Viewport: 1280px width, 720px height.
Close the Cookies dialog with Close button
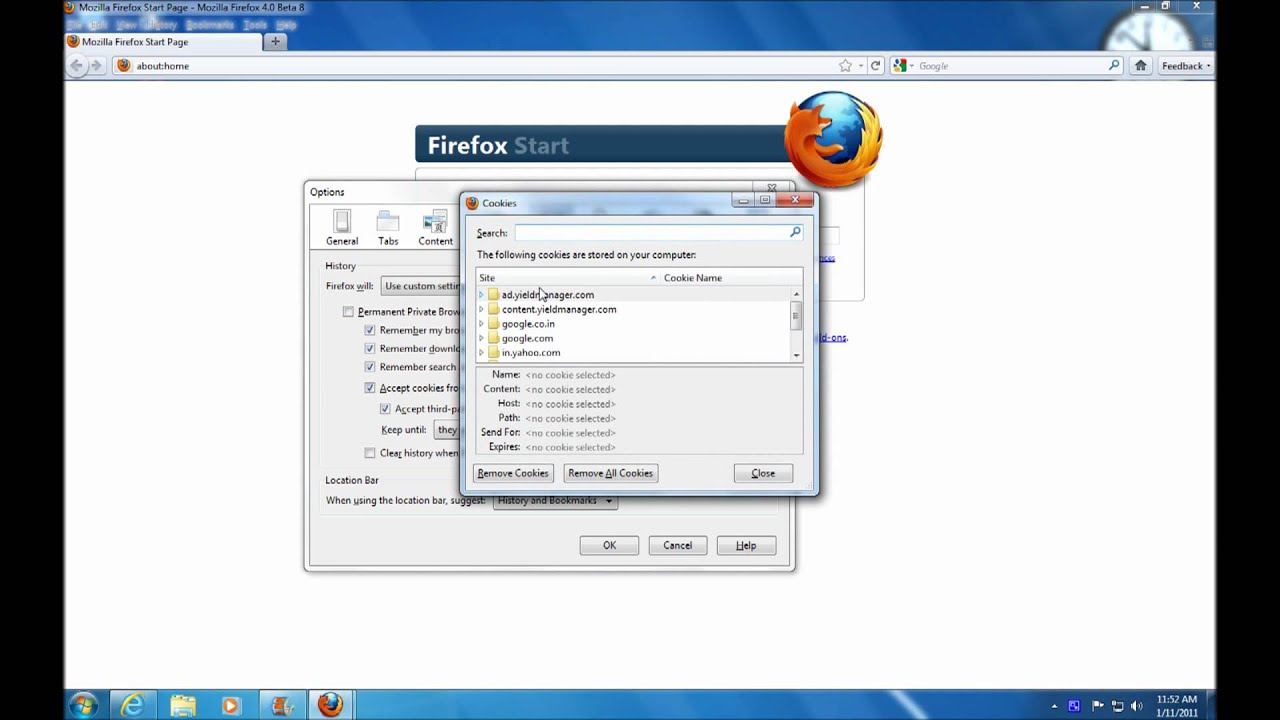763,473
